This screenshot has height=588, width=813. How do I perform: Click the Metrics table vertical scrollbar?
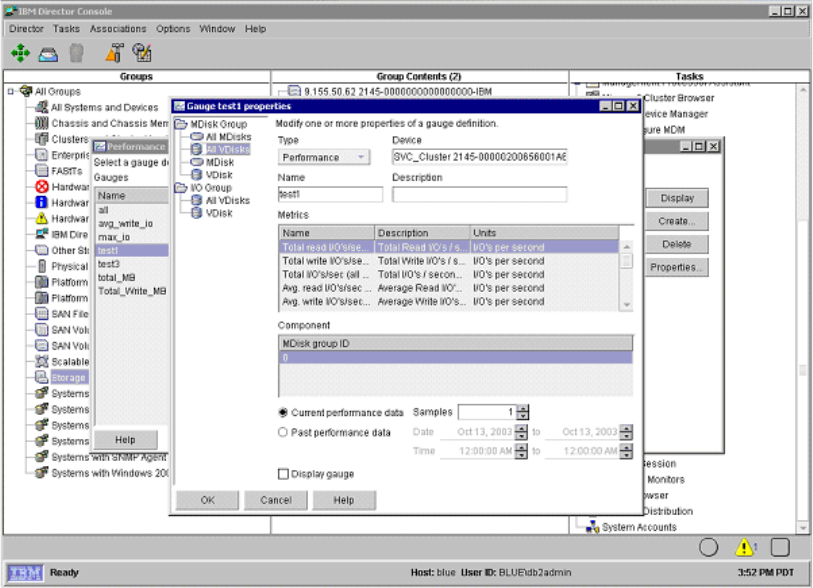[626, 275]
